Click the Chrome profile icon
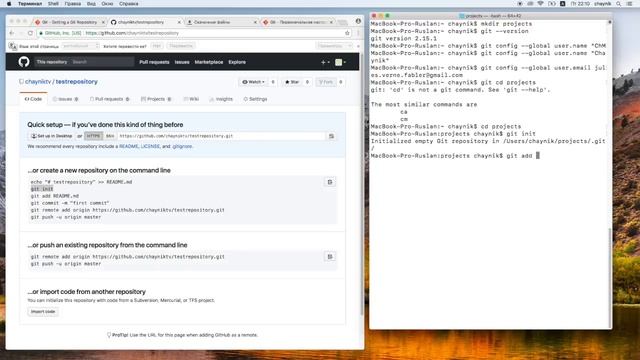The width and height of the screenshot is (640, 360). pyautogui.click(x=358, y=21)
